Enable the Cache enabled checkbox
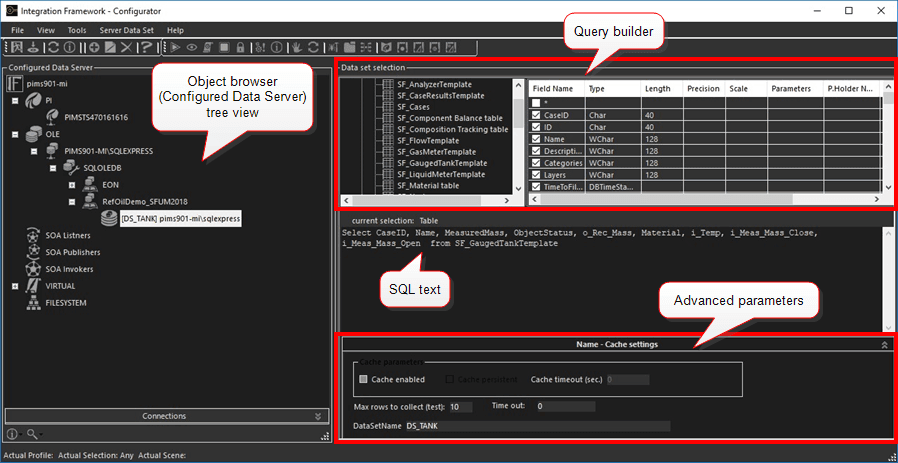898x463 pixels. coord(363,379)
